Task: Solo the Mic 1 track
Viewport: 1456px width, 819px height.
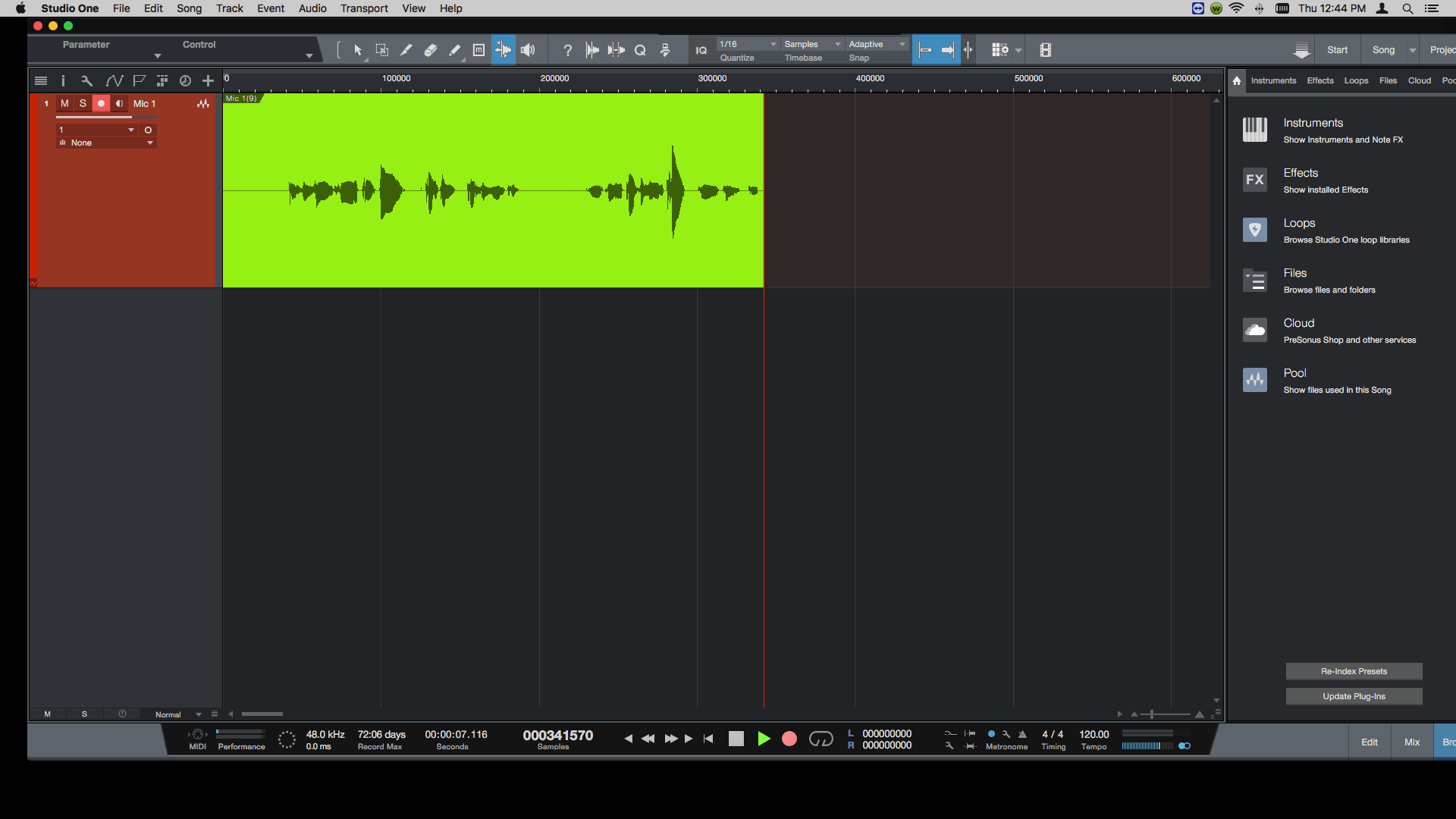Action: [83, 104]
